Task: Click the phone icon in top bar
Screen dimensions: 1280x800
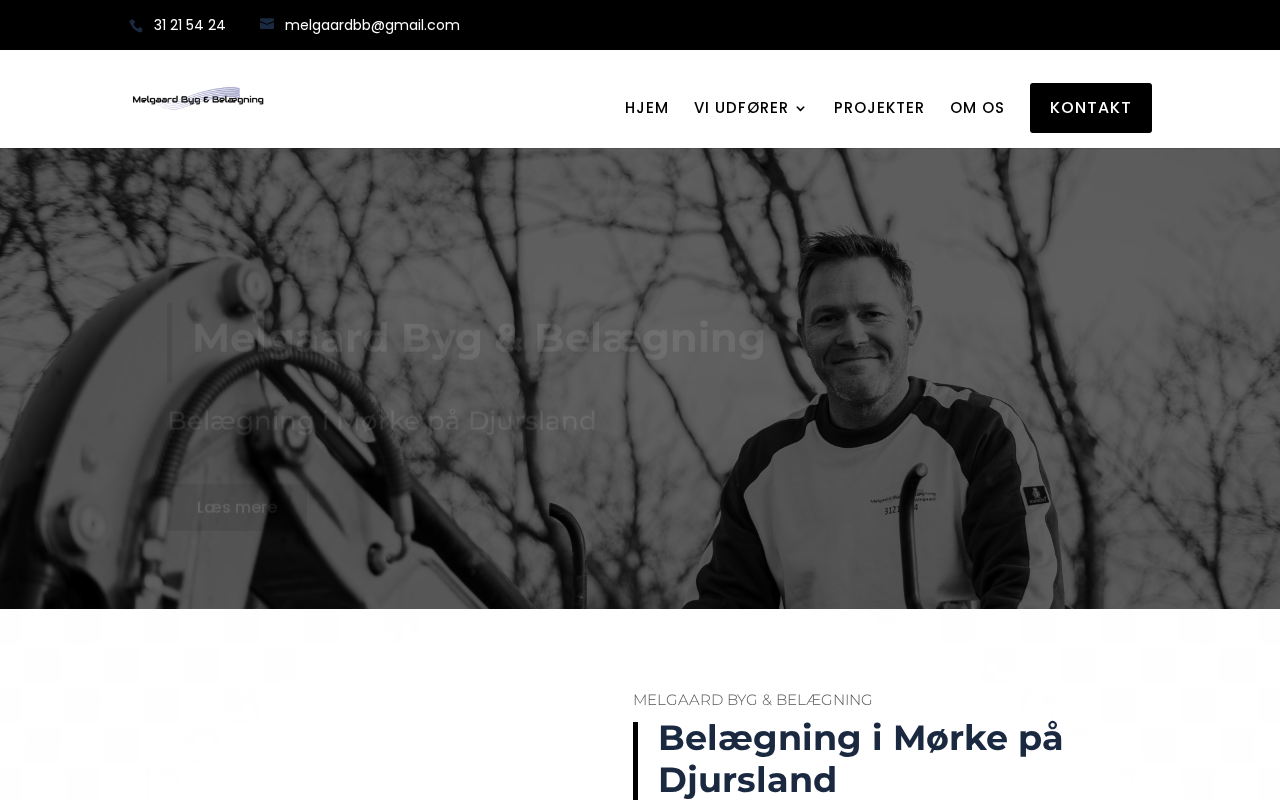Action: [136, 26]
